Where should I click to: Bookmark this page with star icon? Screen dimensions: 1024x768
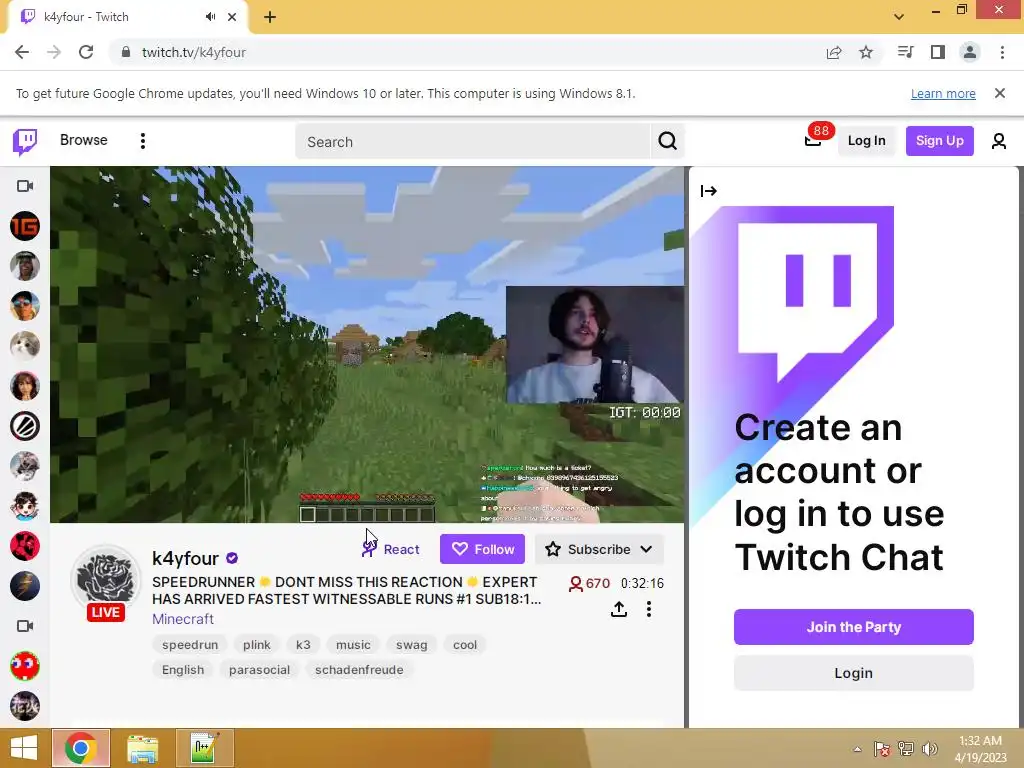(866, 52)
